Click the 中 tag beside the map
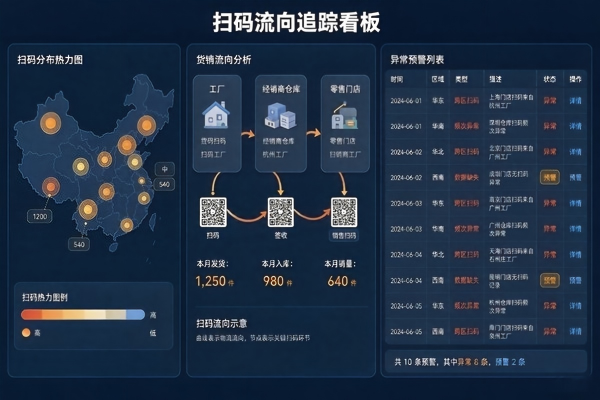The image size is (600, 400). [x=165, y=169]
